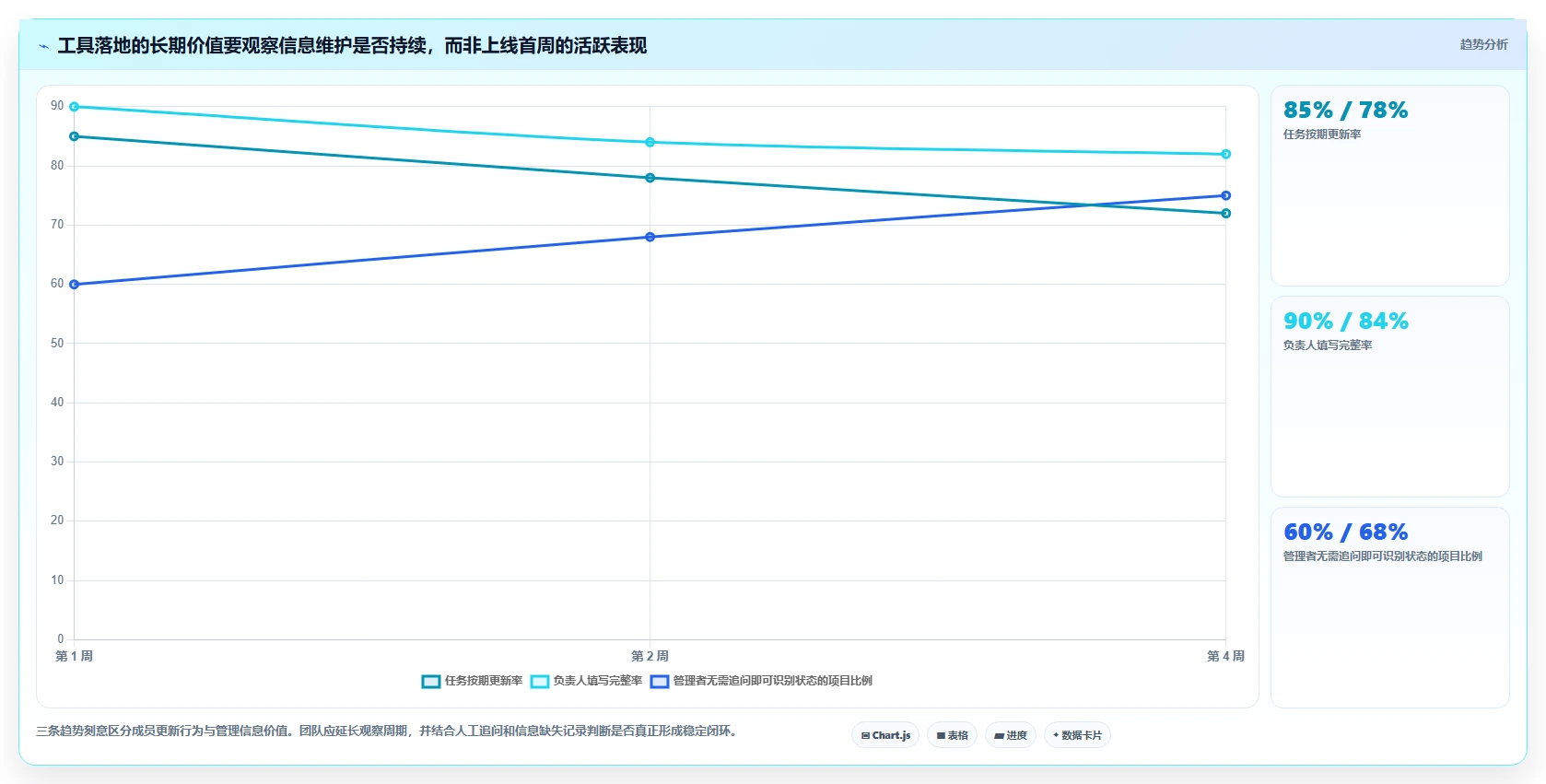1546x784 pixels.
Task: Click the 管理者无需追问即可识别状态的项目比例 legend label
Action: pos(773,681)
